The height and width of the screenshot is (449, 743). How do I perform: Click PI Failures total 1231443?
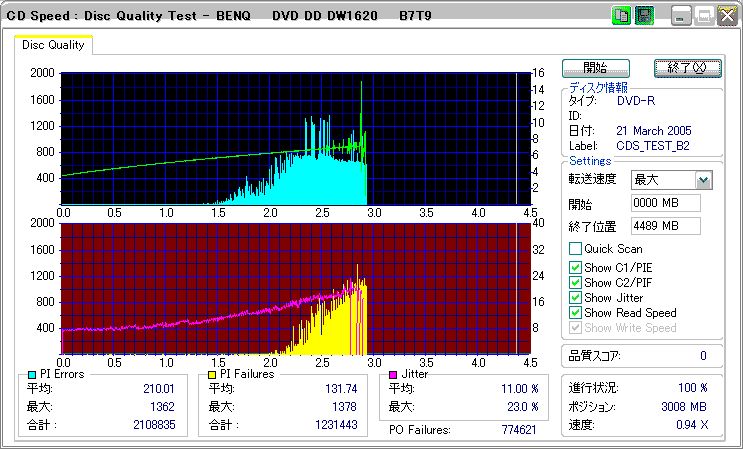point(336,425)
